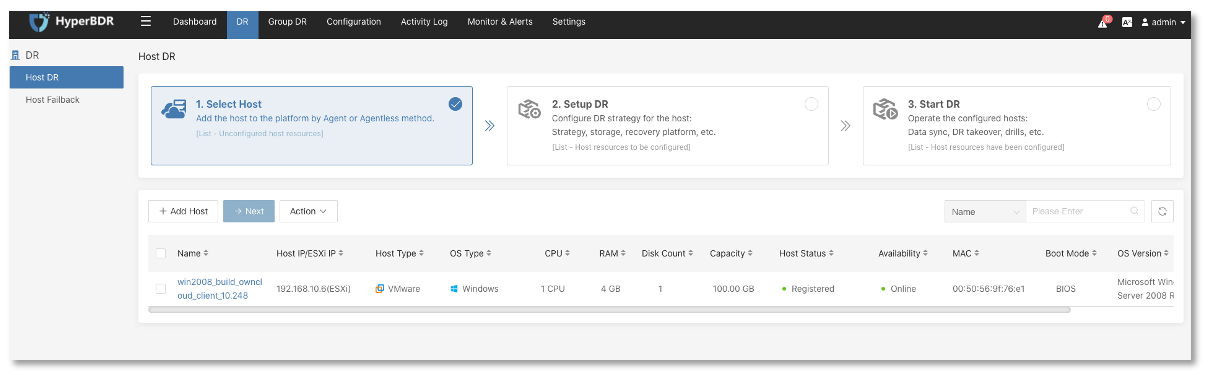Screen dimensions: 1216x375
Task: Open the Settings menu
Action: (x=569, y=22)
